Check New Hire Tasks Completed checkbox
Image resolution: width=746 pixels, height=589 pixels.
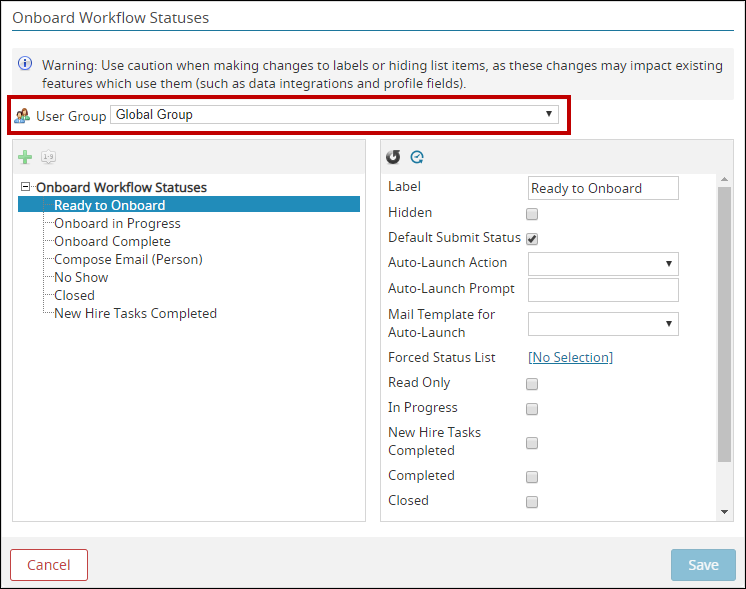click(532, 443)
